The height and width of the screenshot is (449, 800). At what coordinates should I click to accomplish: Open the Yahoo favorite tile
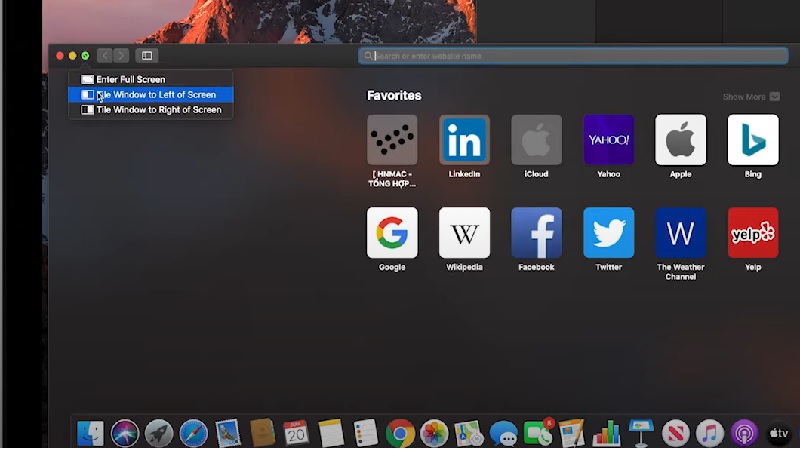(x=608, y=140)
